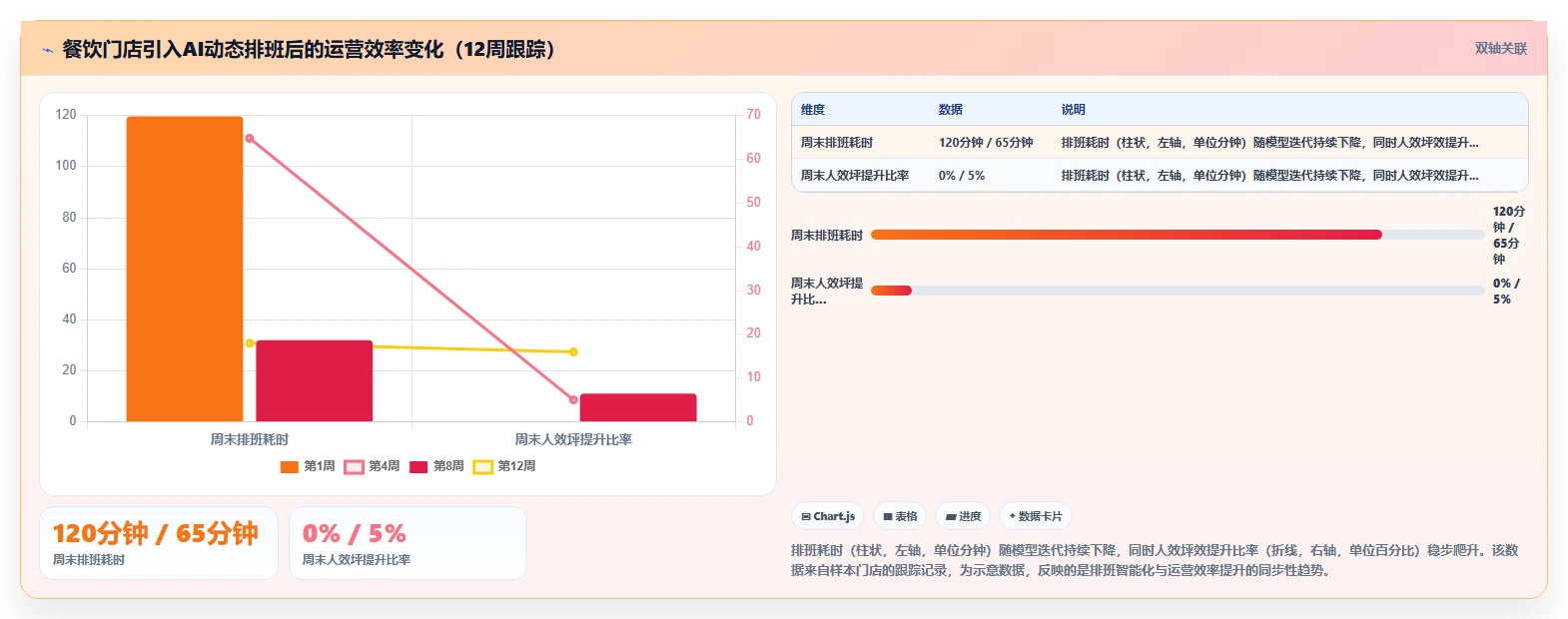Click the right axis tick label 70
Screen dimensions: 1568x619
click(754, 115)
